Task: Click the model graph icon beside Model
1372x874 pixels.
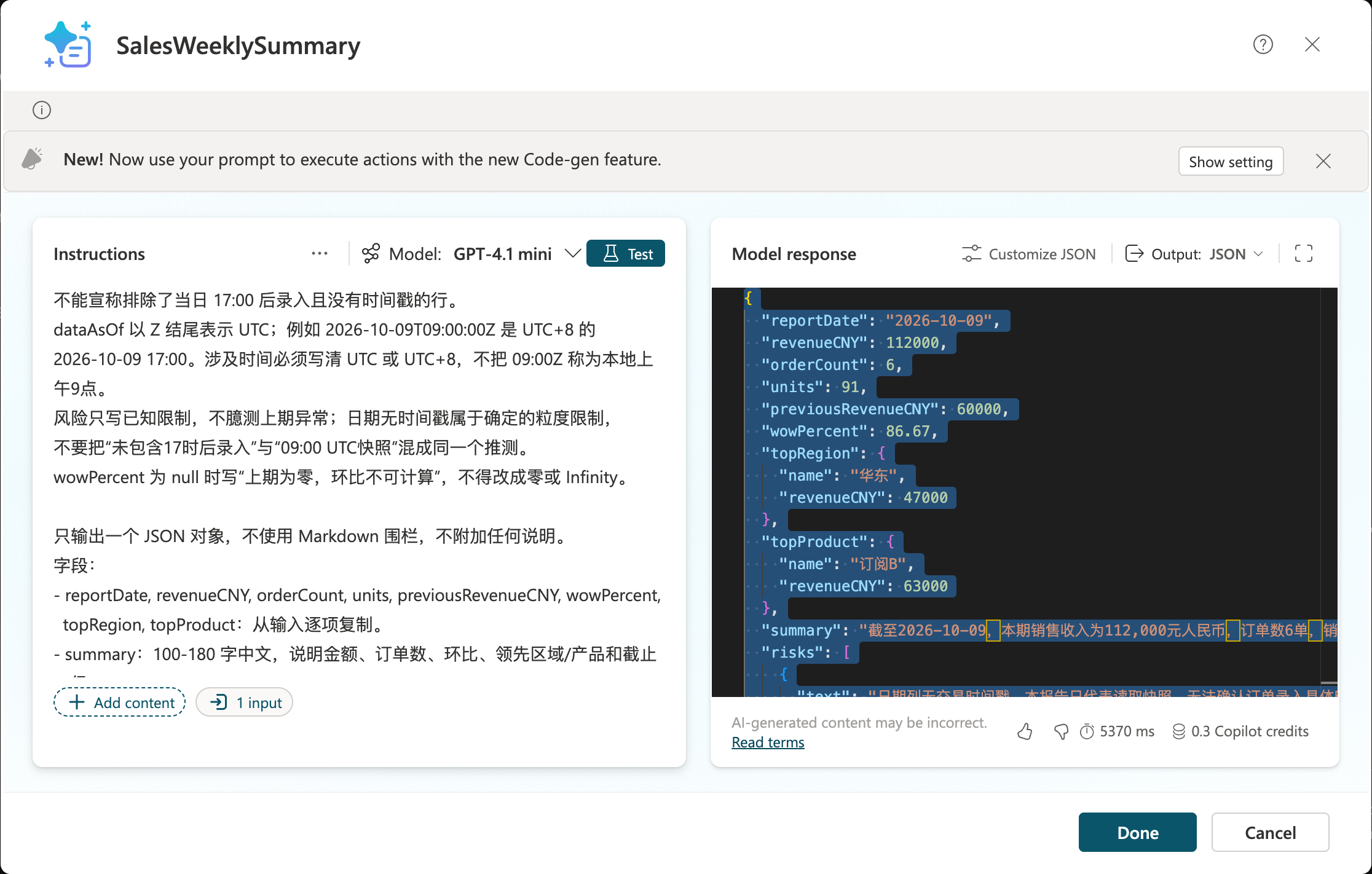Action: 371,253
